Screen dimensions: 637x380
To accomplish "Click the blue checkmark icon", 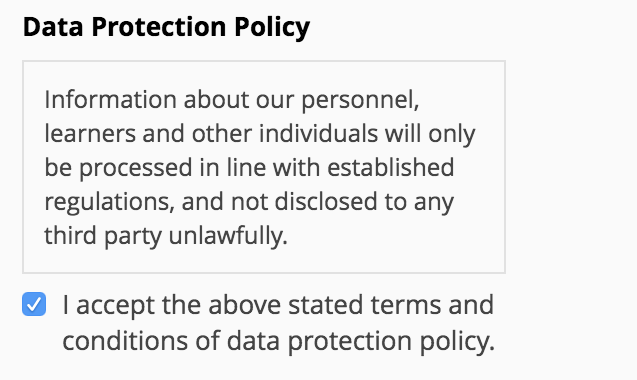I will click(34, 304).
